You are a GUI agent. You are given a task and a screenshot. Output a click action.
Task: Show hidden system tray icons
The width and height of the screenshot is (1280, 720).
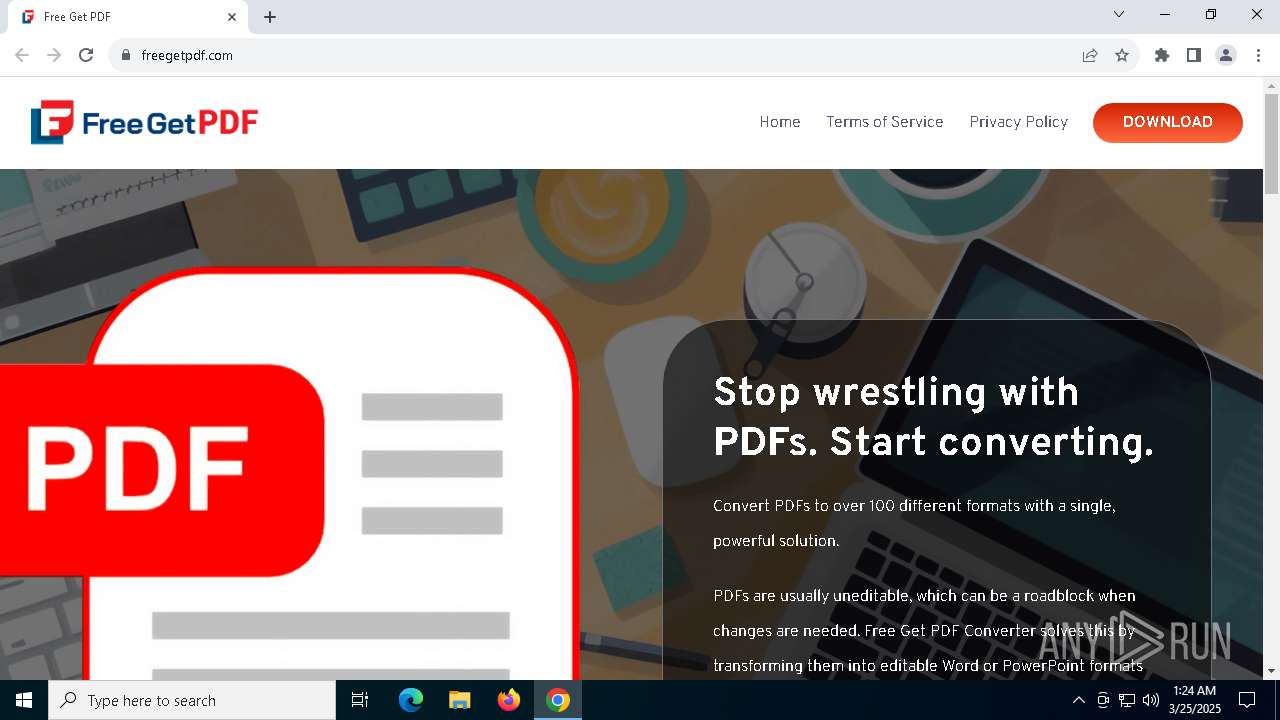[1078, 700]
